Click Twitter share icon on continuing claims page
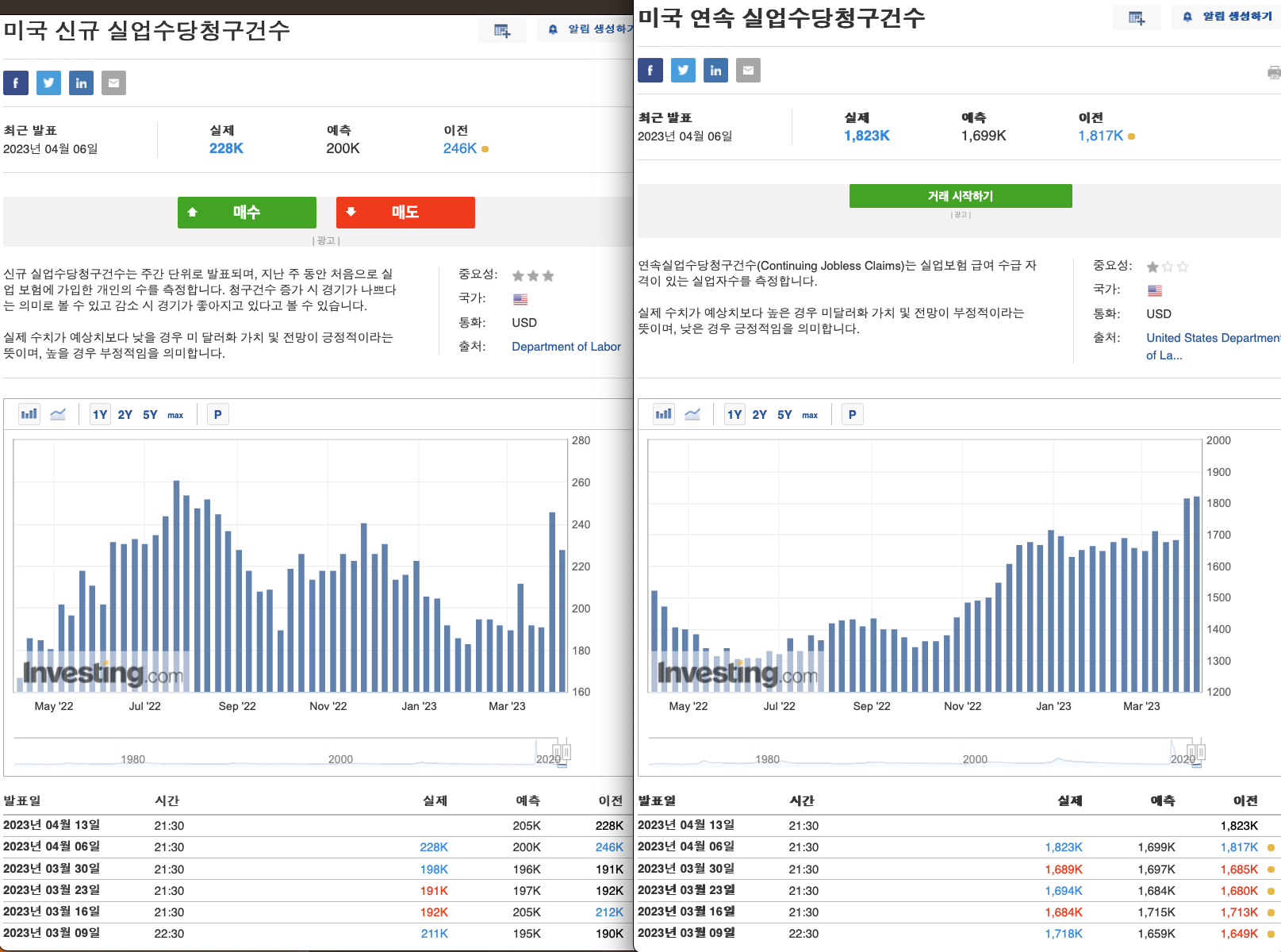This screenshot has width=1281, height=952. [x=683, y=71]
